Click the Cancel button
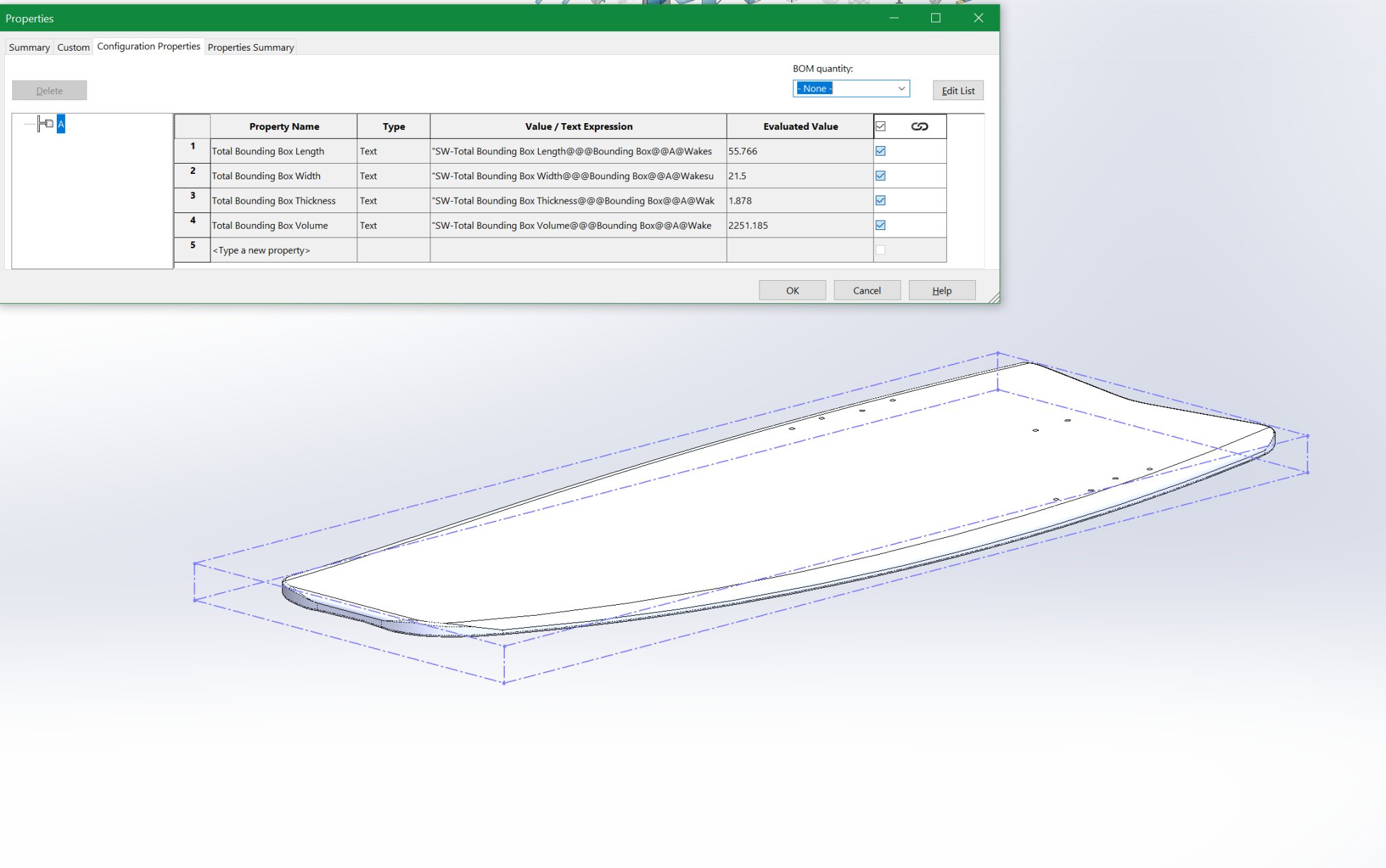The image size is (1386, 868). click(x=866, y=290)
